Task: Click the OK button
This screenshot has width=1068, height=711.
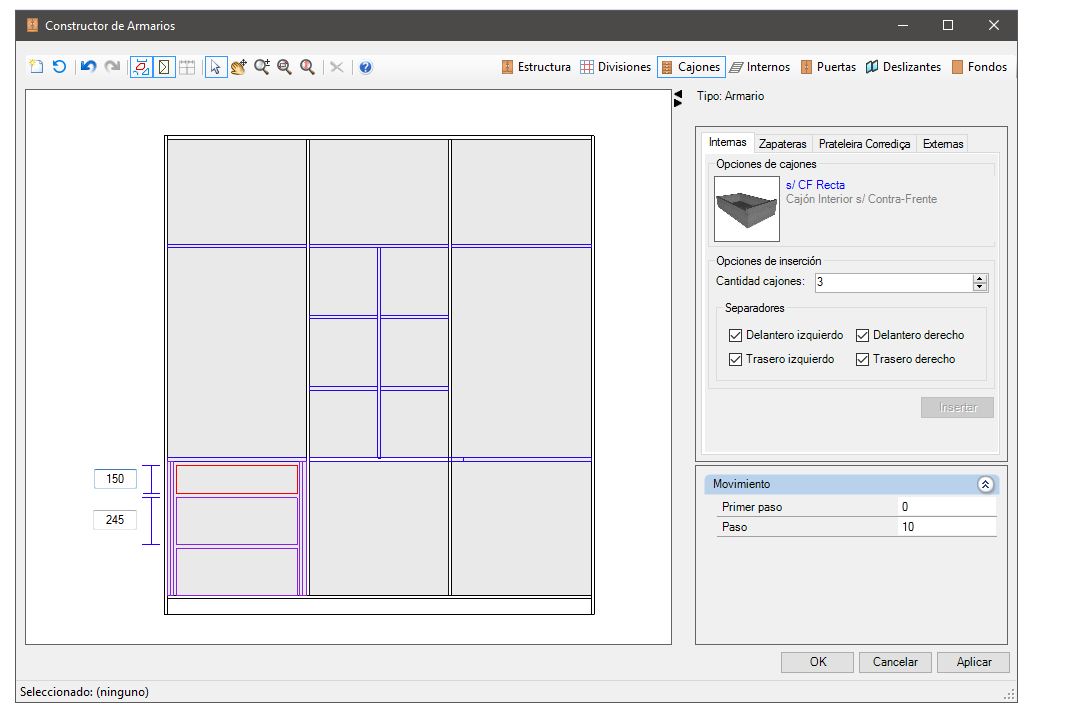Action: click(817, 662)
